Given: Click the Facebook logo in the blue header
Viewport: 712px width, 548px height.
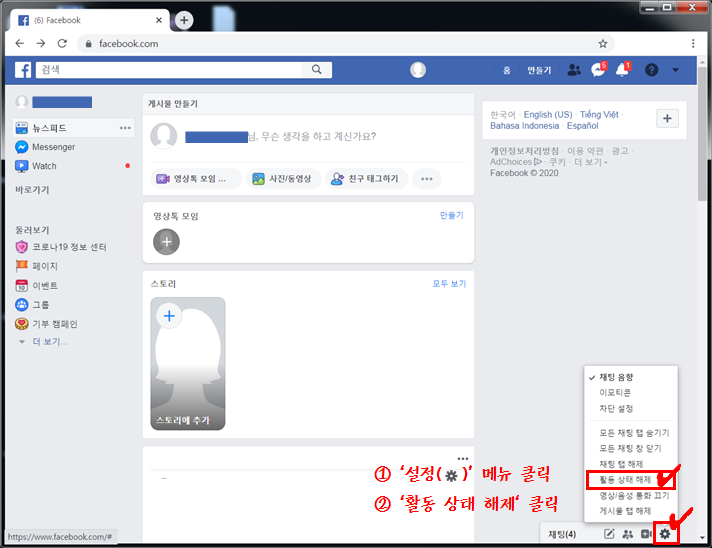Looking at the screenshot, I should point(23,70).
